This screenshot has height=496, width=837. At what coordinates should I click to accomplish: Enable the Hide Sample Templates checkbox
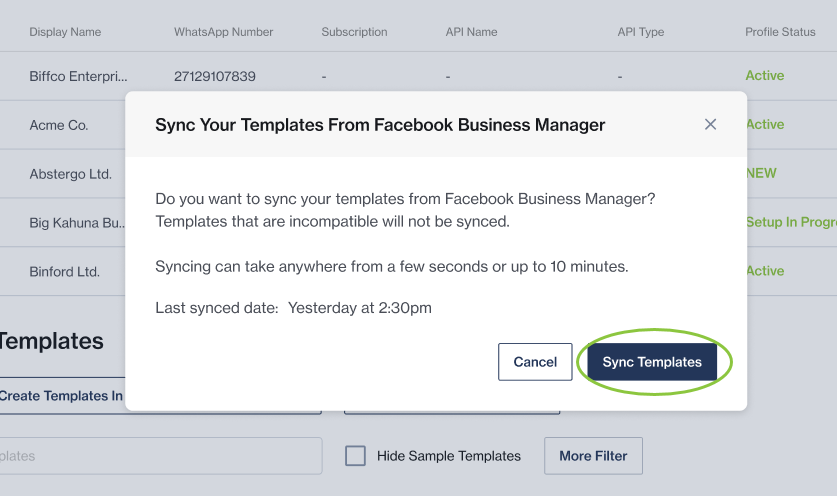(x=355, y=456)
